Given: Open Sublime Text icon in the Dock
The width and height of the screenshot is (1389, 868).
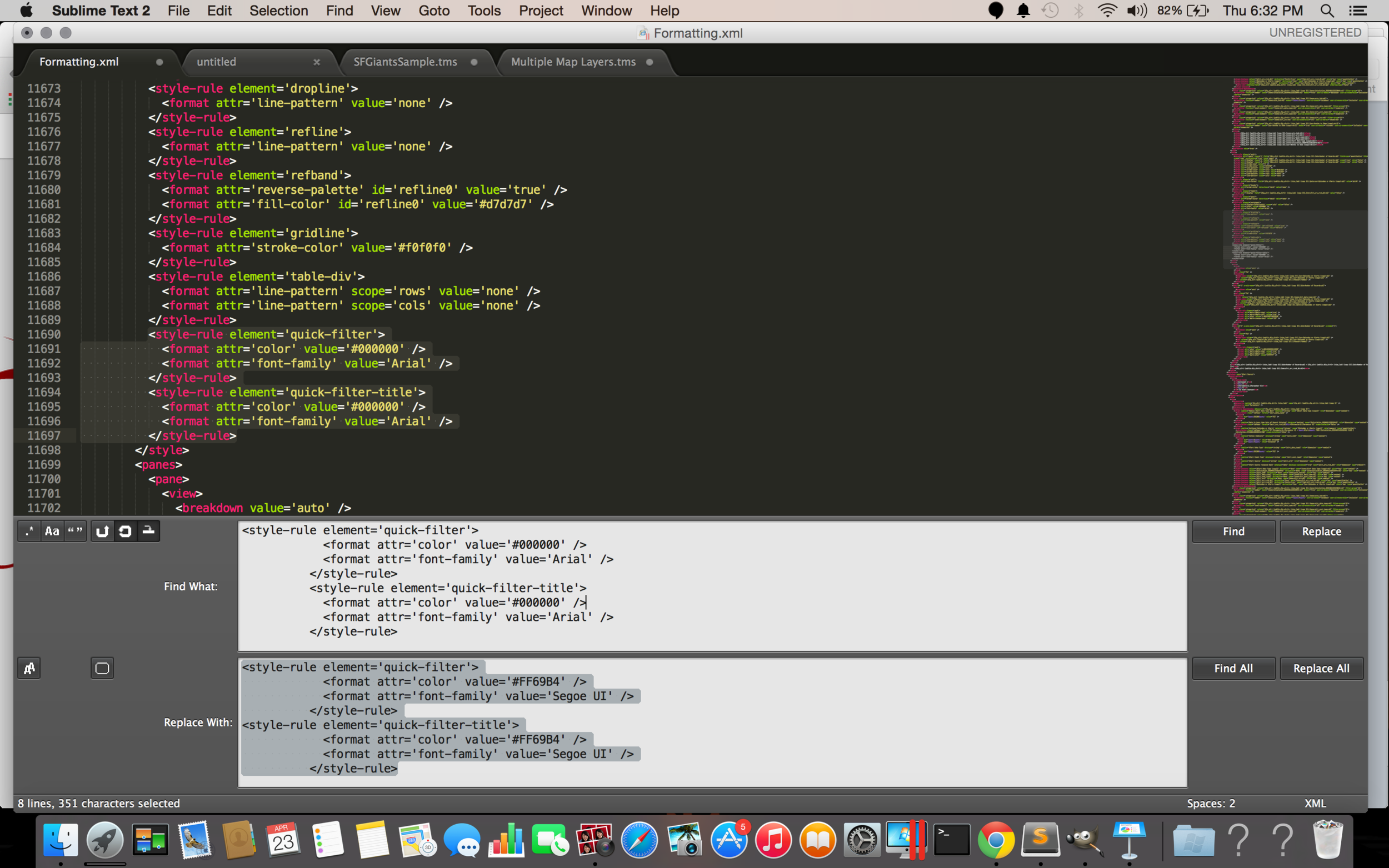Looking at the screenshot, I should pyautogui.click(x=1041, y=840).
